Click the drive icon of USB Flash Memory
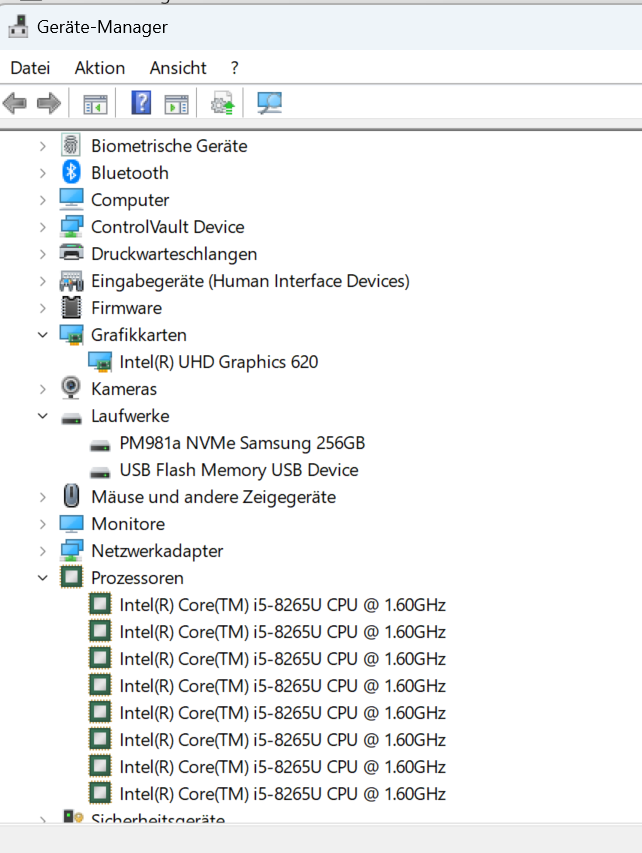The width and height of the screenshot is (642, 853). [100, 473]
